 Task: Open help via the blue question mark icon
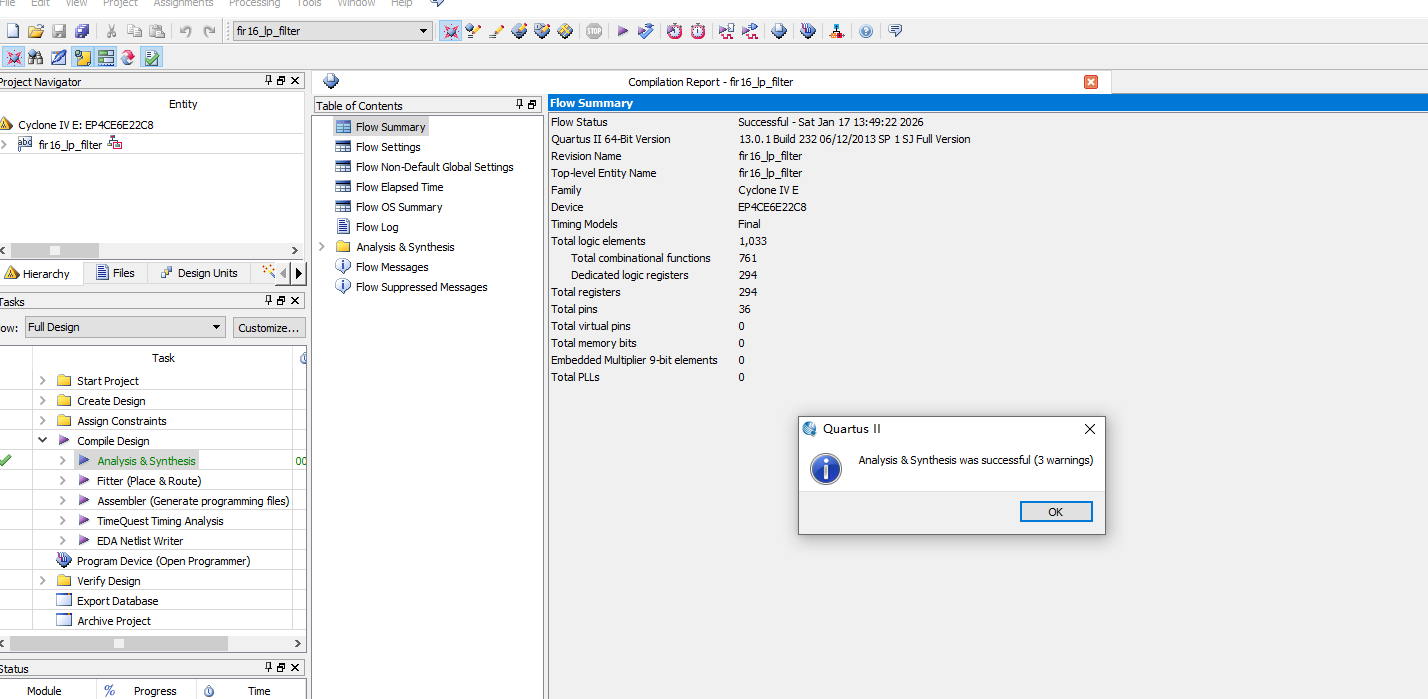pos(866,31)
